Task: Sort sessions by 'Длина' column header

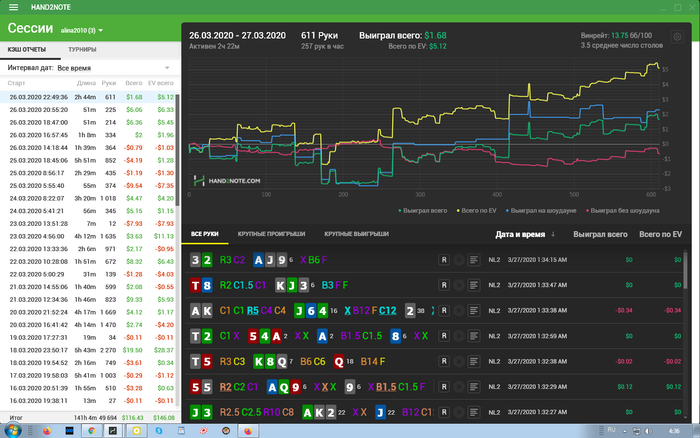Action: (86, 83)
